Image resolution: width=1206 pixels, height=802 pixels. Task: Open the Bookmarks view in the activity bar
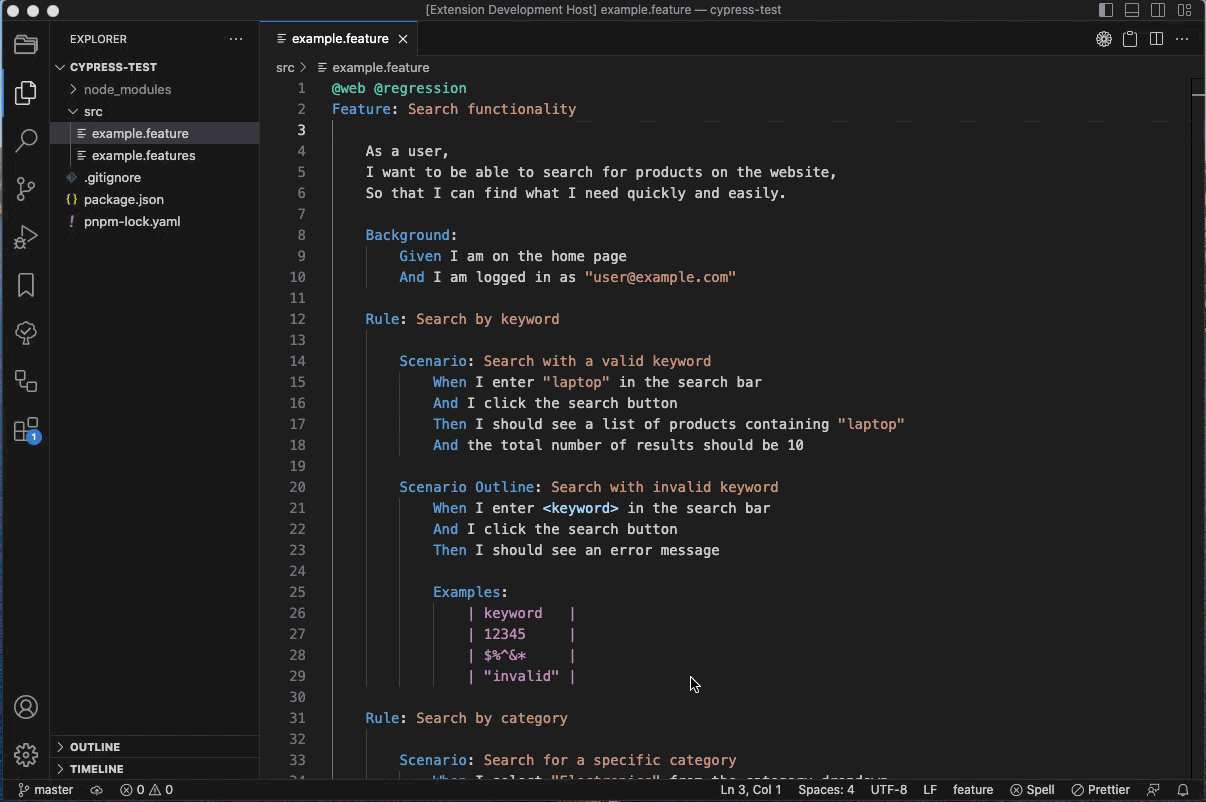(x=26, y=285)
